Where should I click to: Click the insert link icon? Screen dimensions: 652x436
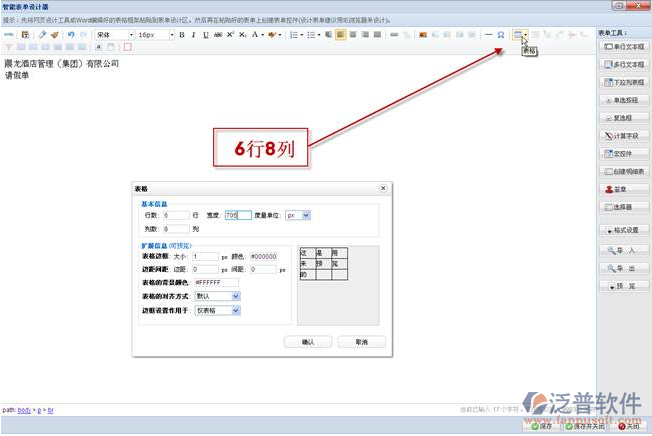coord(394,35)
